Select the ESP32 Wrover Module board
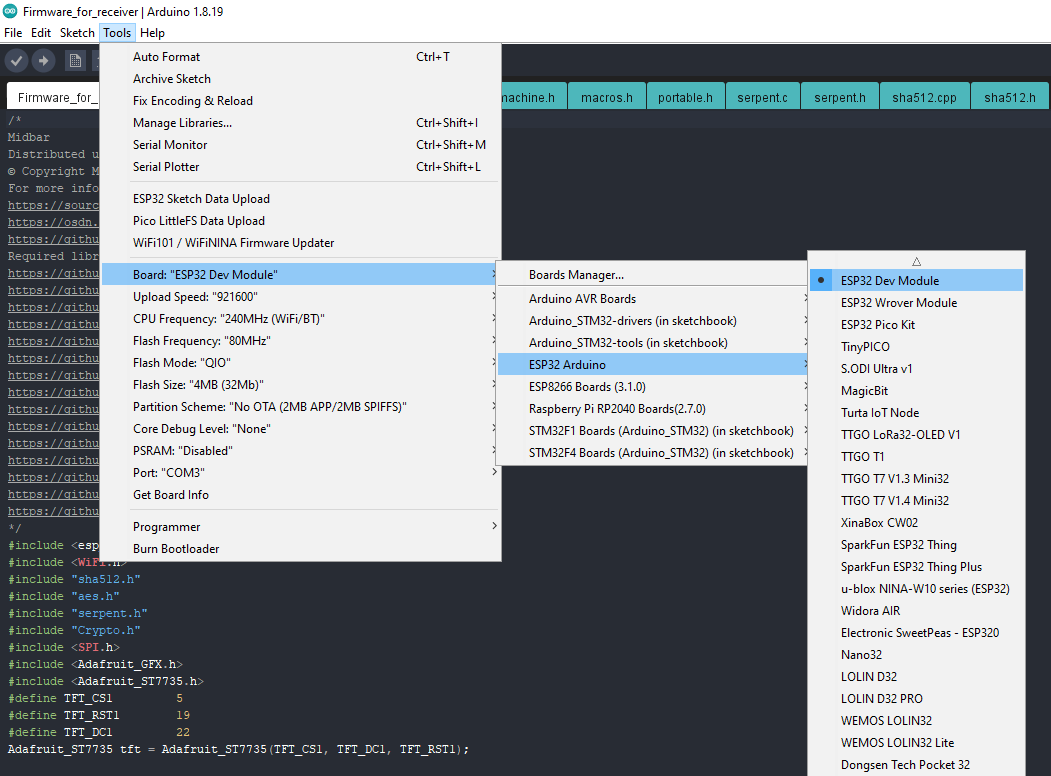Screen dimensions: 1051x776 point(916,303)
